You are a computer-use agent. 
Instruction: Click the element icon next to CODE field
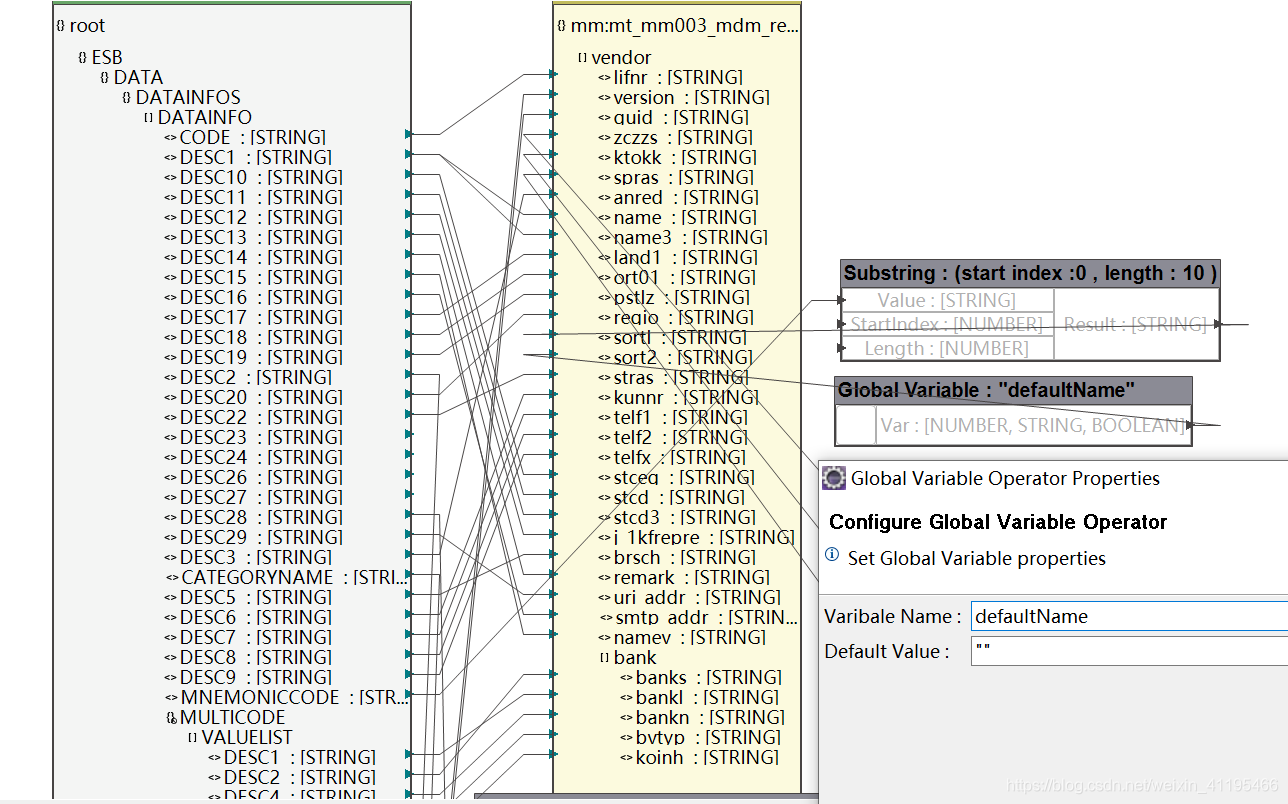(168, 137)
